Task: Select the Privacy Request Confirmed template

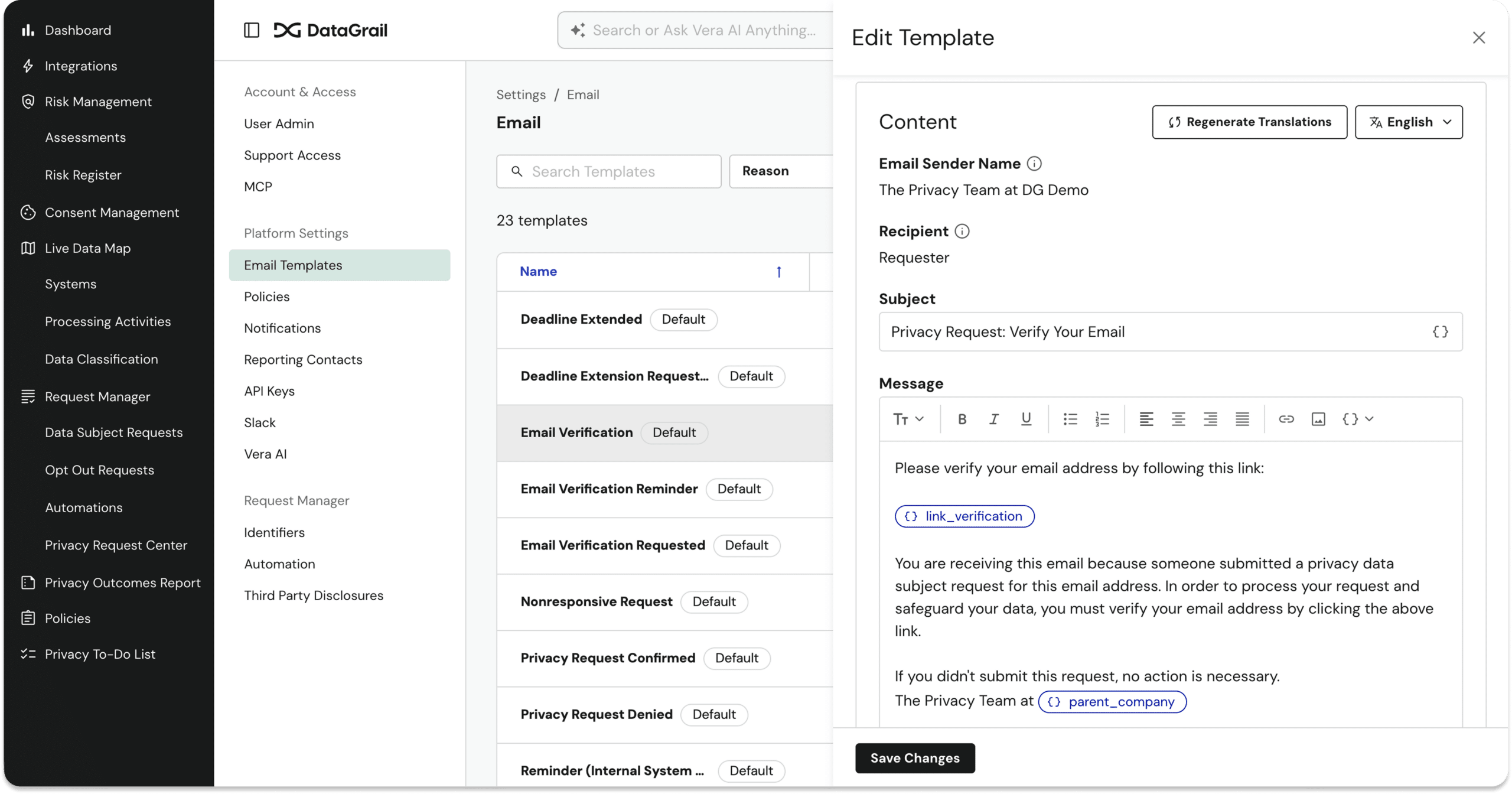Action: coord(665,658)
